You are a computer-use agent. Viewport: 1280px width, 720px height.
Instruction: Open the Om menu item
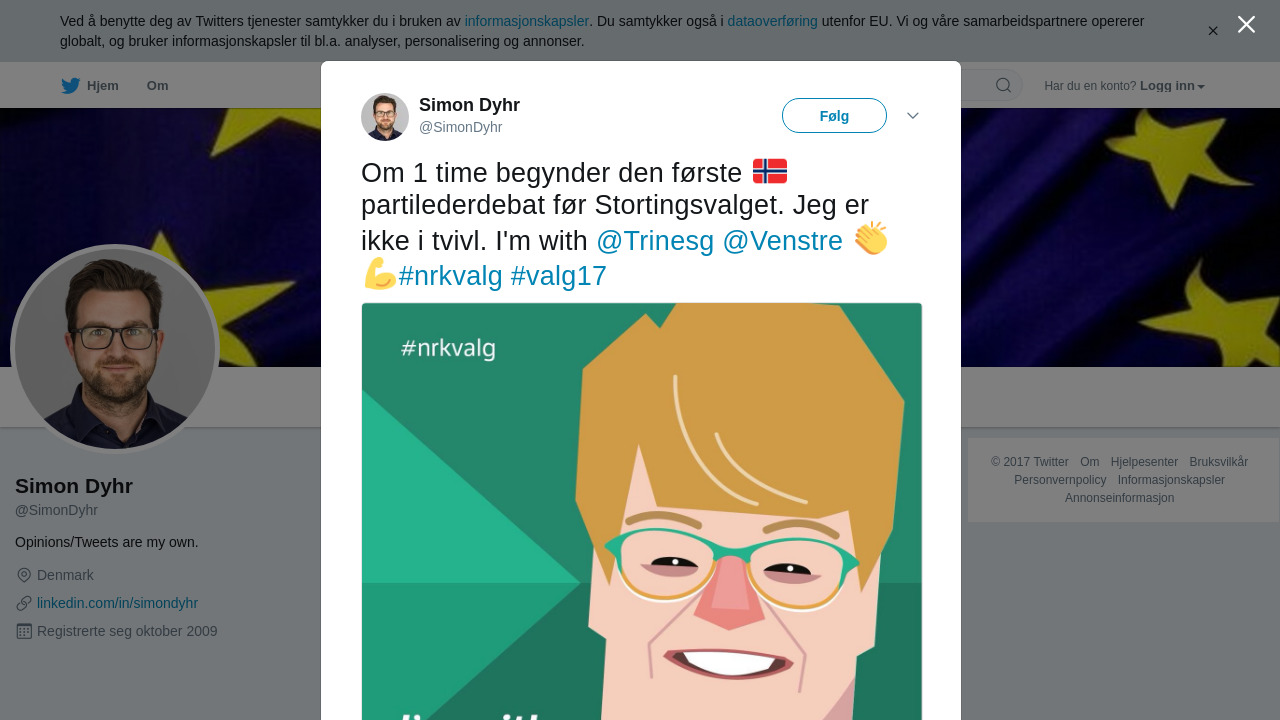pos(158,86)
